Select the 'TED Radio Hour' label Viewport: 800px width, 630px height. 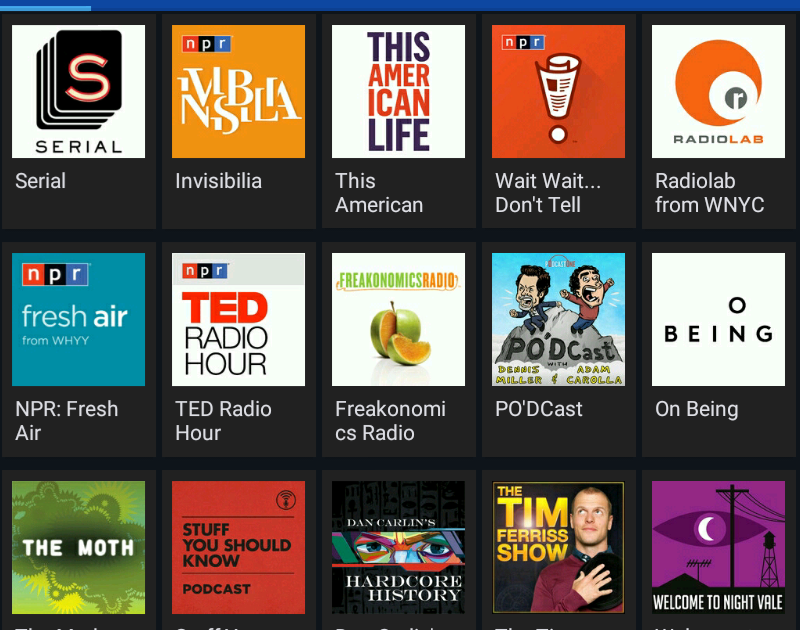tap(223, 421)
